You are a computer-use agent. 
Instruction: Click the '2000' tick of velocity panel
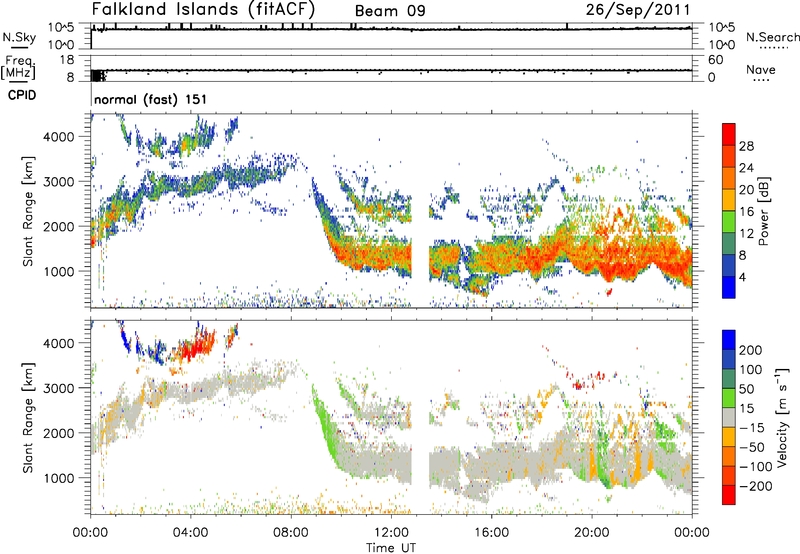[x=58, y=433]
